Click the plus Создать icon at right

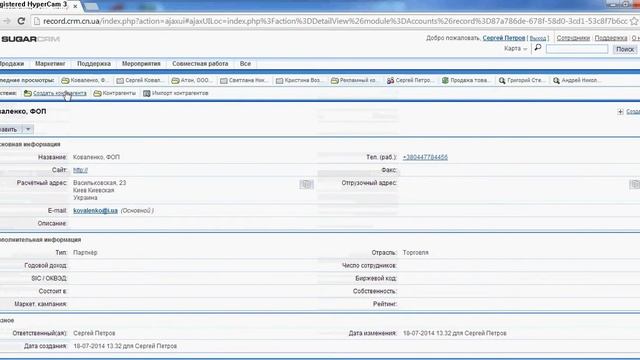coord(620,111)
